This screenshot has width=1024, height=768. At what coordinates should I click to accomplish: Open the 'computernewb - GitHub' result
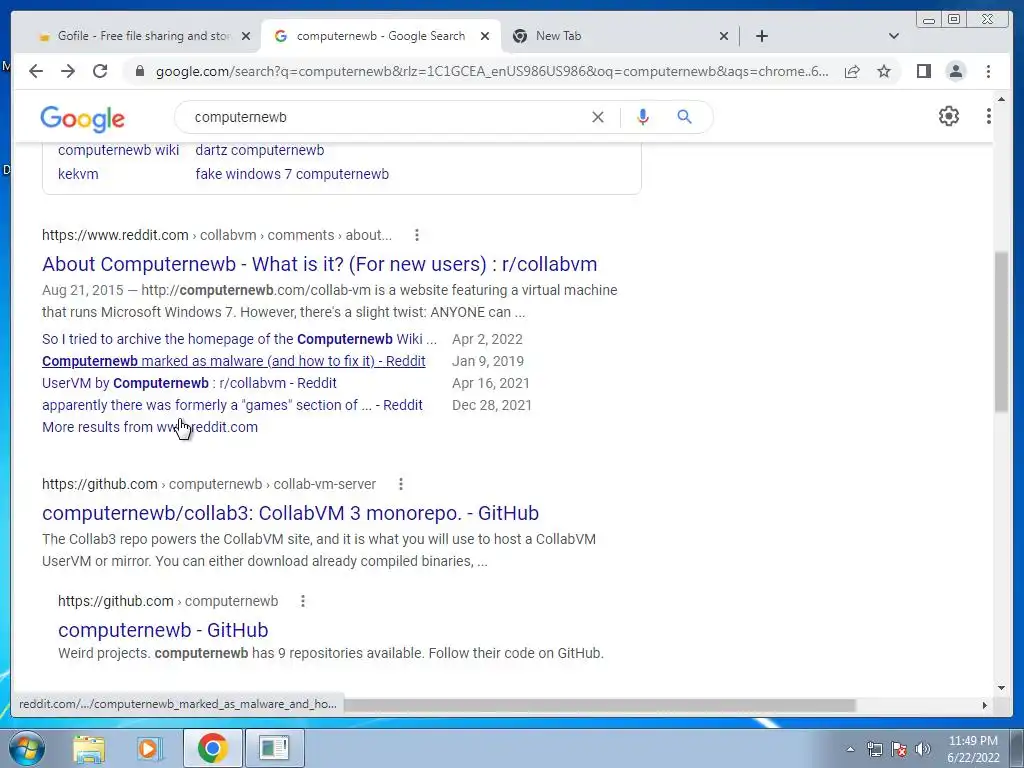tap(163, 630)
